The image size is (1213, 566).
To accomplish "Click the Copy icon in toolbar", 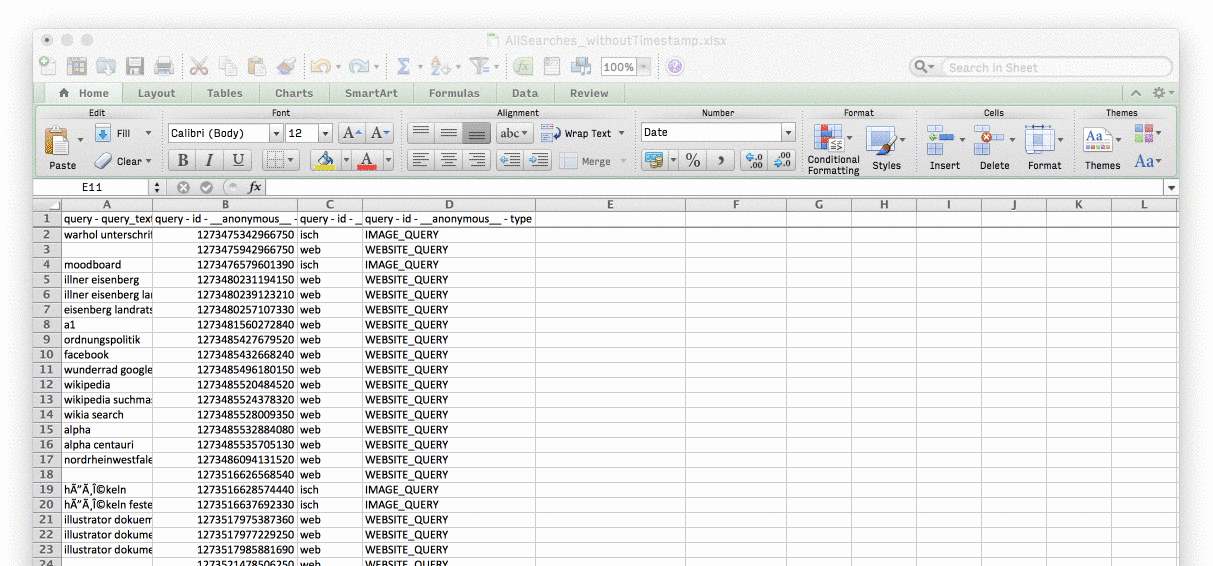I will click(x=228, y=67).
